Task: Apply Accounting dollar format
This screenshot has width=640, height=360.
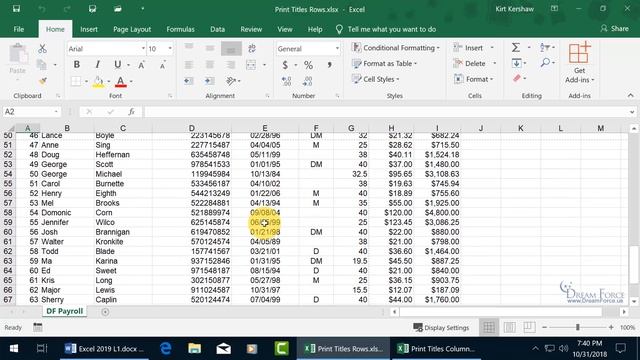Action: tap(285, 65)
